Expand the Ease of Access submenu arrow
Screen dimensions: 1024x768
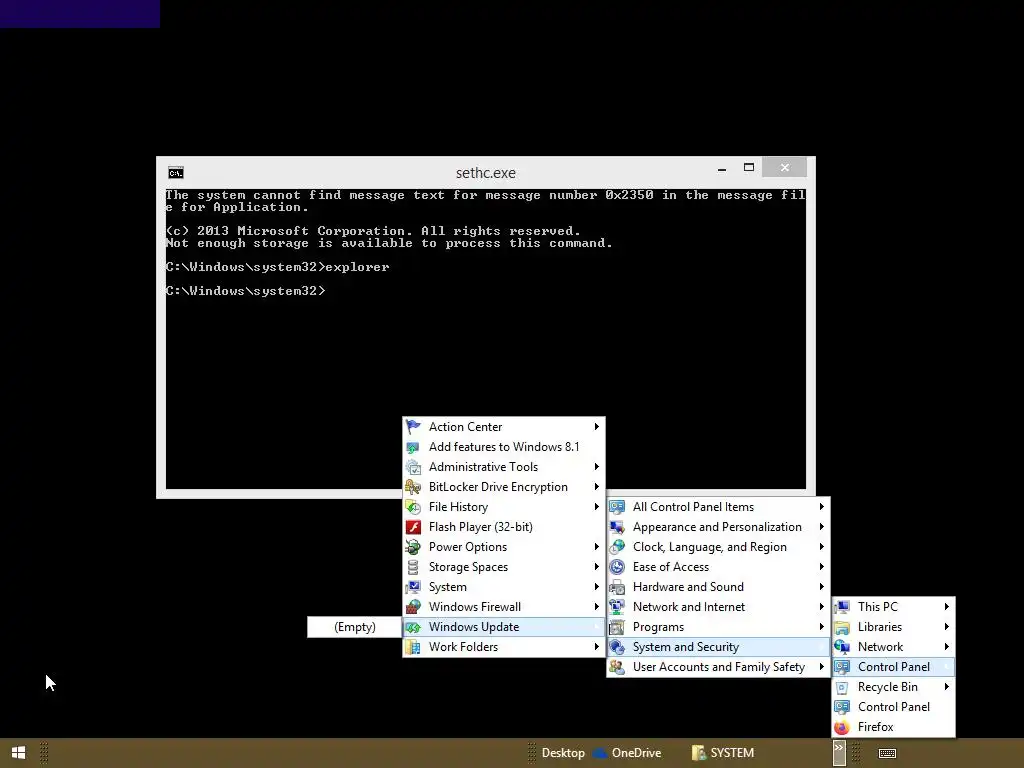point(822,567)
